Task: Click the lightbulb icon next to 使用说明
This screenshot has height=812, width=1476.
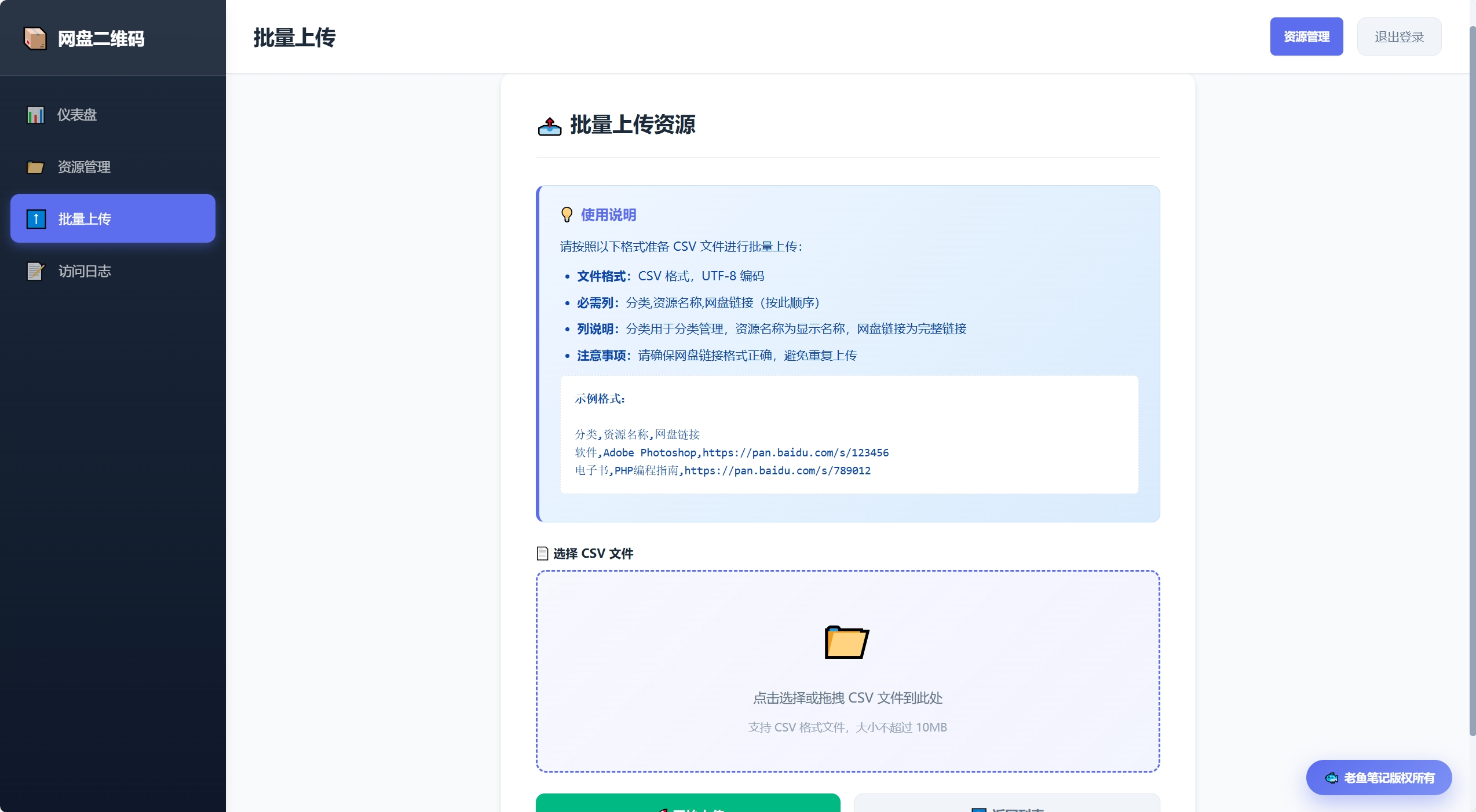Action: [567, 215]
